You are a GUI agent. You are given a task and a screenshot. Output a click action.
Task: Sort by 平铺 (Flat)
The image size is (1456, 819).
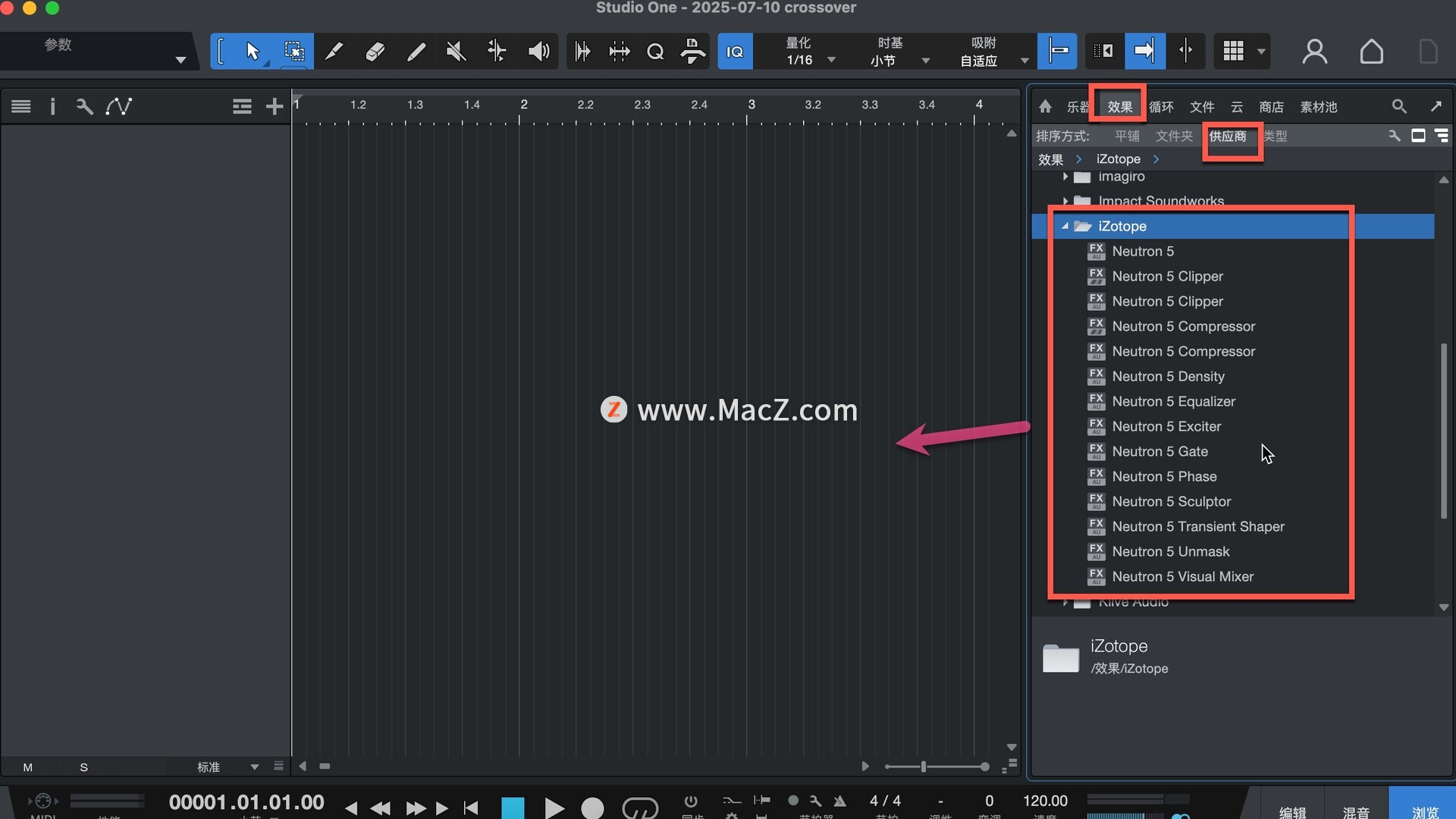click(x=1127, y=136)
